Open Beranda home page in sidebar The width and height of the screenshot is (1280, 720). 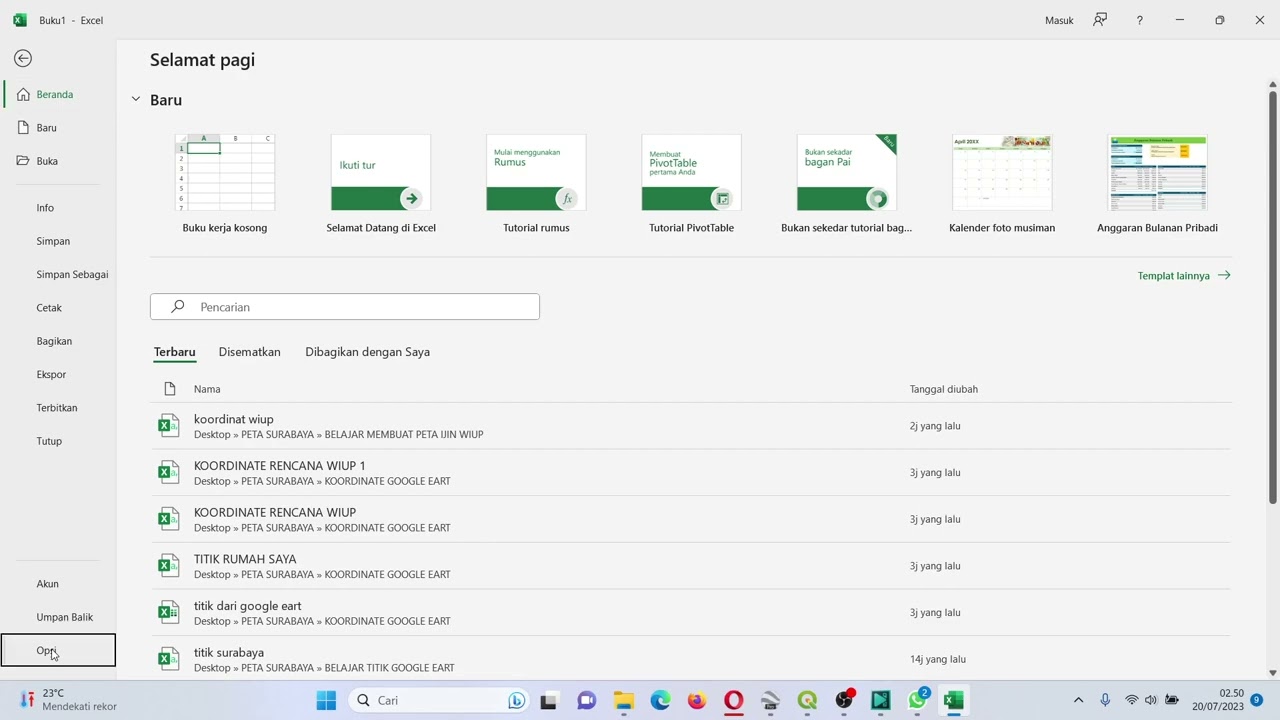[58, 94]
